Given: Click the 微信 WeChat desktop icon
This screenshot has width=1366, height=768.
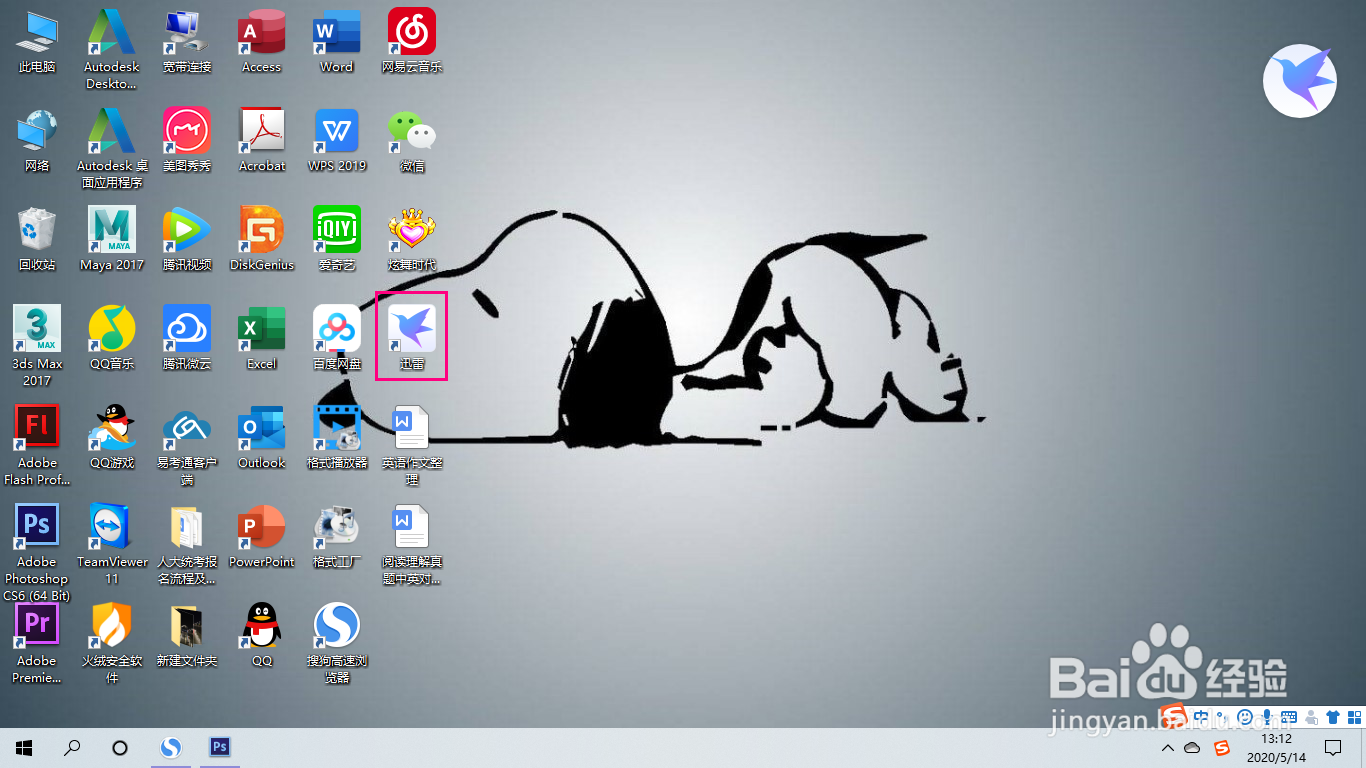Looking at the screenshot, I should click(412, 141).
